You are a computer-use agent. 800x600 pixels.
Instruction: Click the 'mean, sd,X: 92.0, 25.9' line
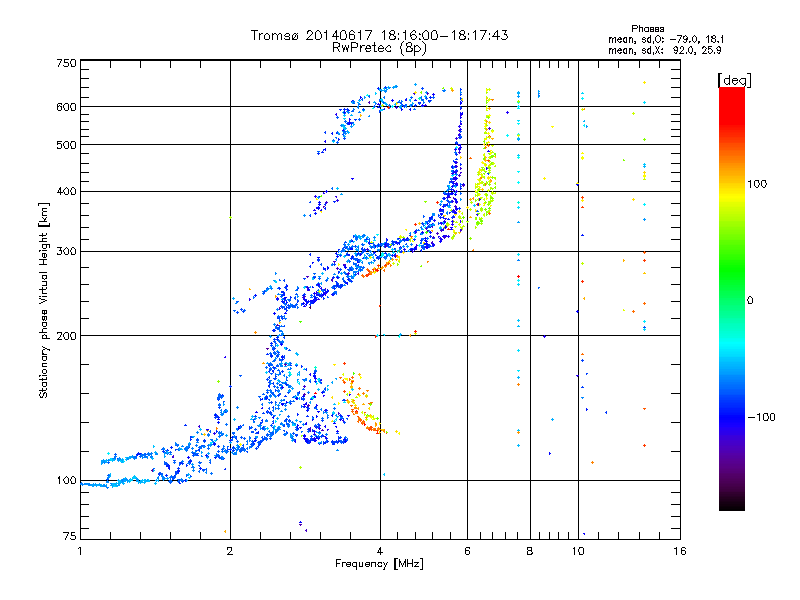click(x=664, y=50)
